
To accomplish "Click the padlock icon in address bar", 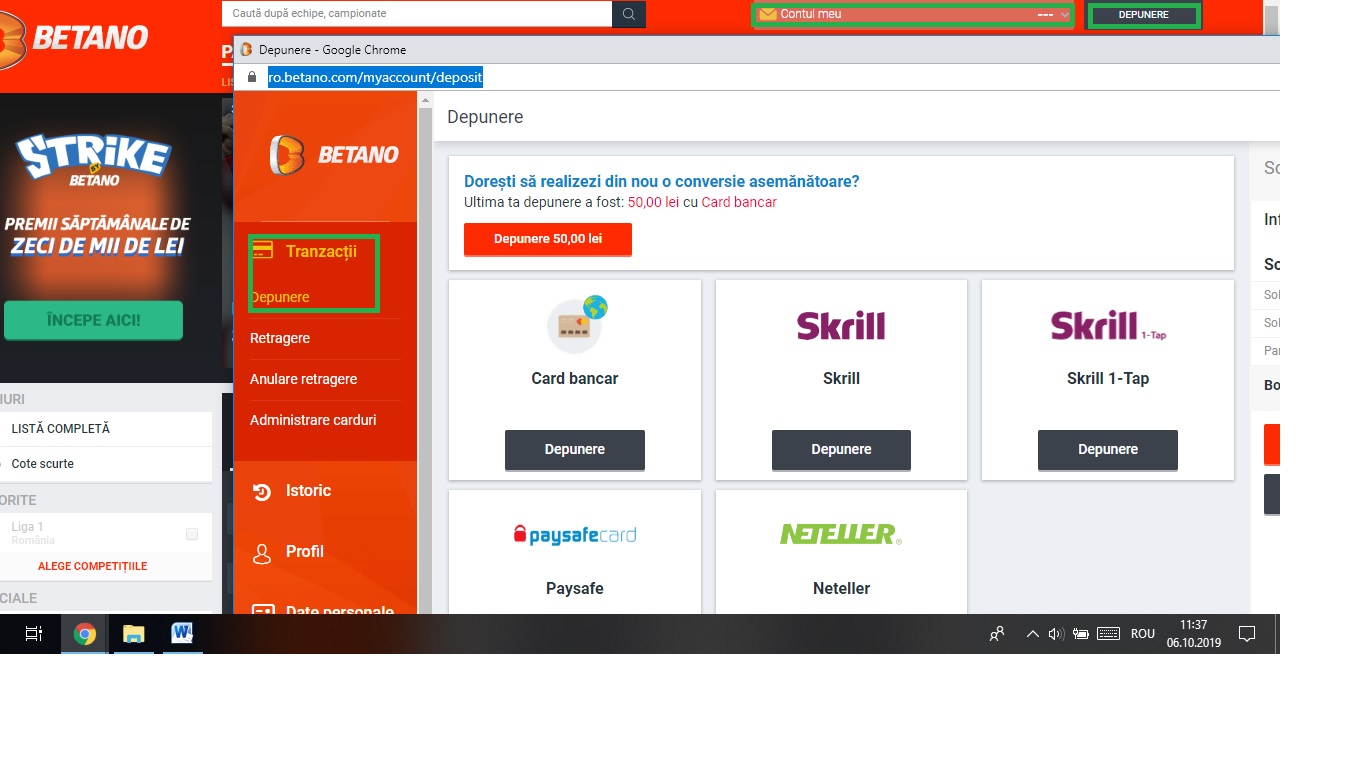I will pyautogui.click(x=252, y=77).
